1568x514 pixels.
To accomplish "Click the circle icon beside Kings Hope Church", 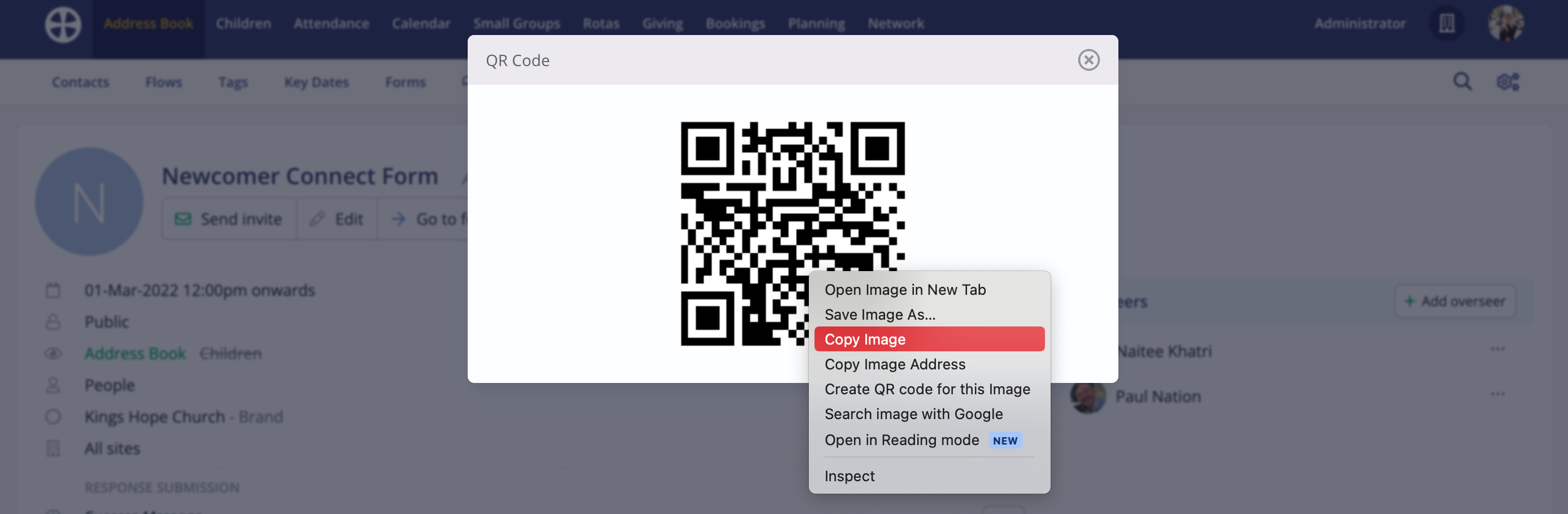I will 53,416.
